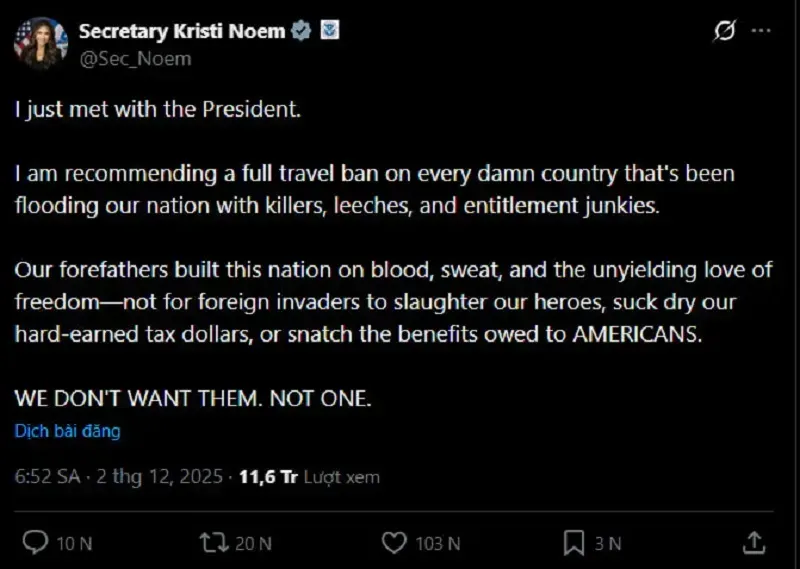Click the '10 N' reply count
This screenshot has width=800, height=569.
click(74, 544)
